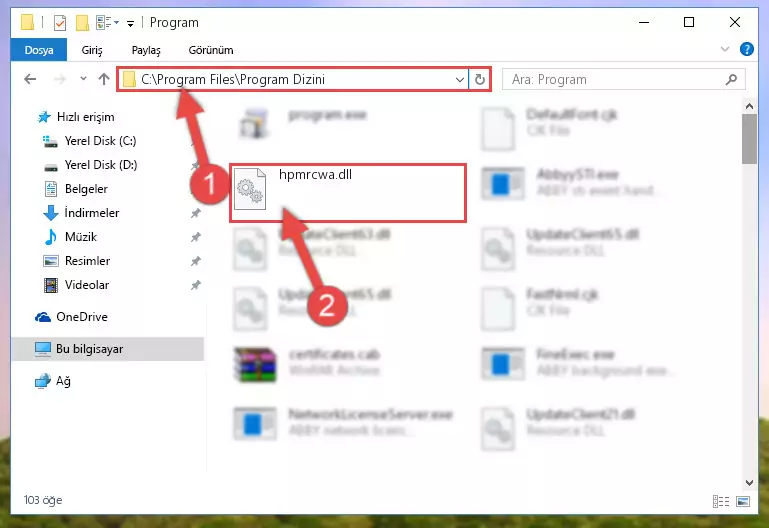Click the pin icon beside Müzik
Image resolution: width=769 pixels, height=528 pixels.
[196, 237]
